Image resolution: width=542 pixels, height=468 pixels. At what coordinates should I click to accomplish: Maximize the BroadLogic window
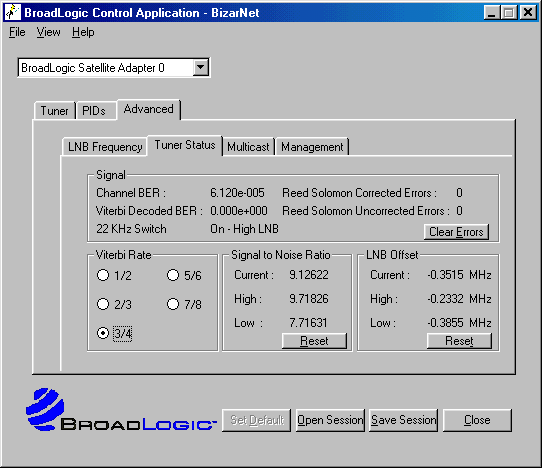(x=509, y=12)
